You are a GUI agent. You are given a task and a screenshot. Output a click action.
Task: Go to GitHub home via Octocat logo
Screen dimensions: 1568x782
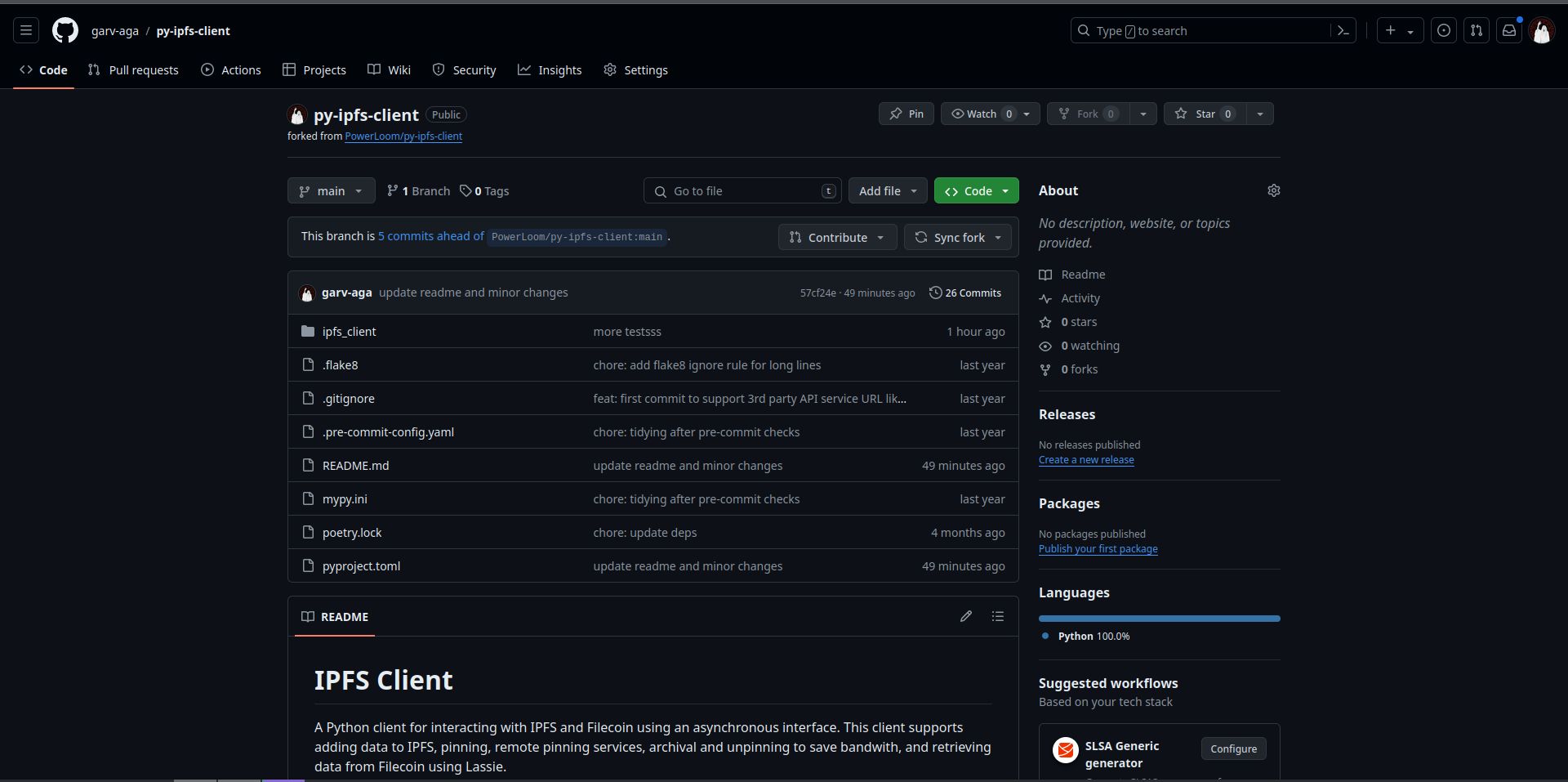point(65,31)
